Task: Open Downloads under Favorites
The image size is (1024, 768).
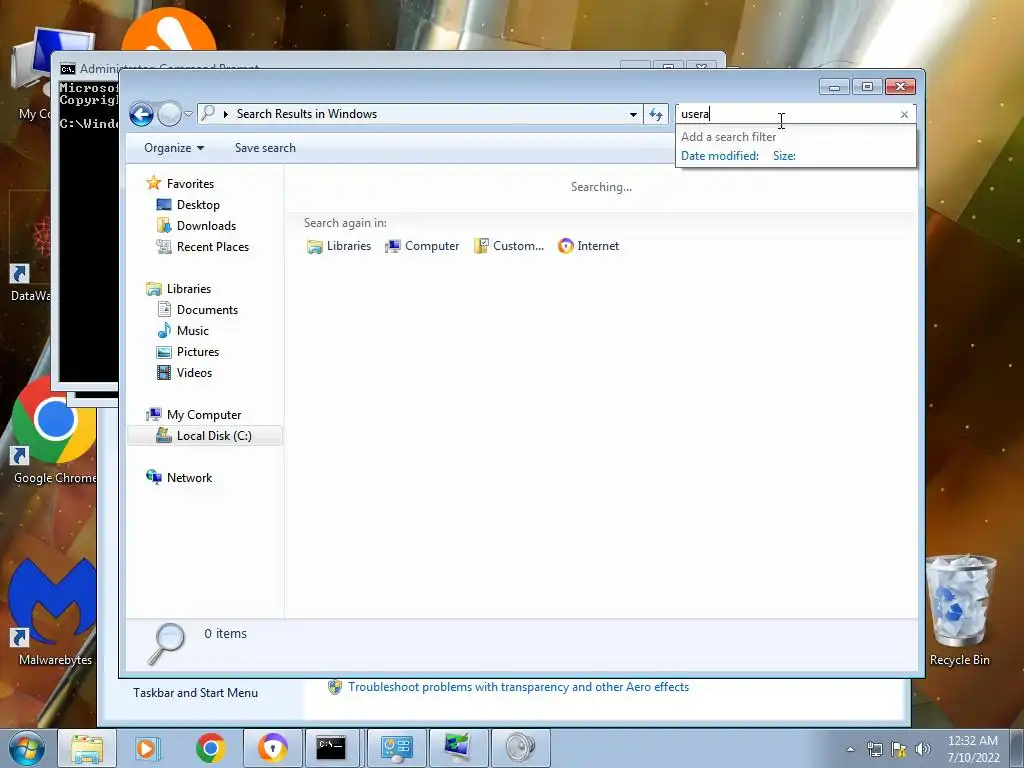Action: 206,226
